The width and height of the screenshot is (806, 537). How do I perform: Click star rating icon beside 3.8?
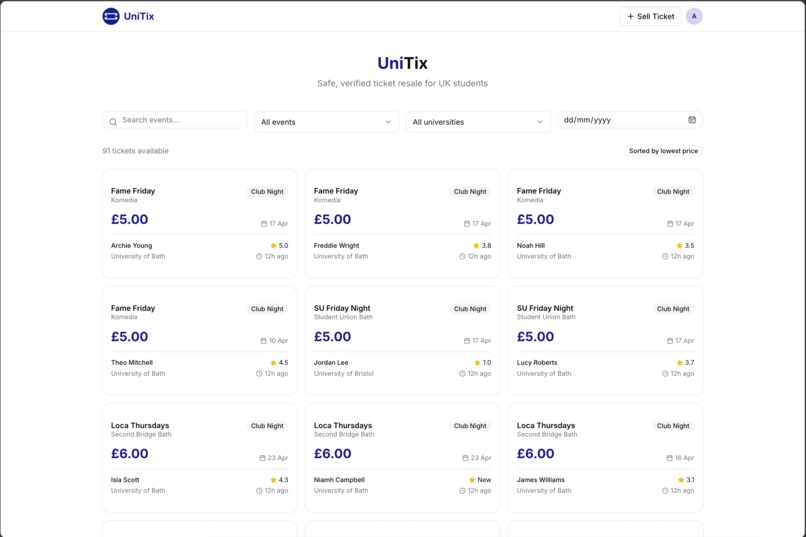(x=476, y=246)
